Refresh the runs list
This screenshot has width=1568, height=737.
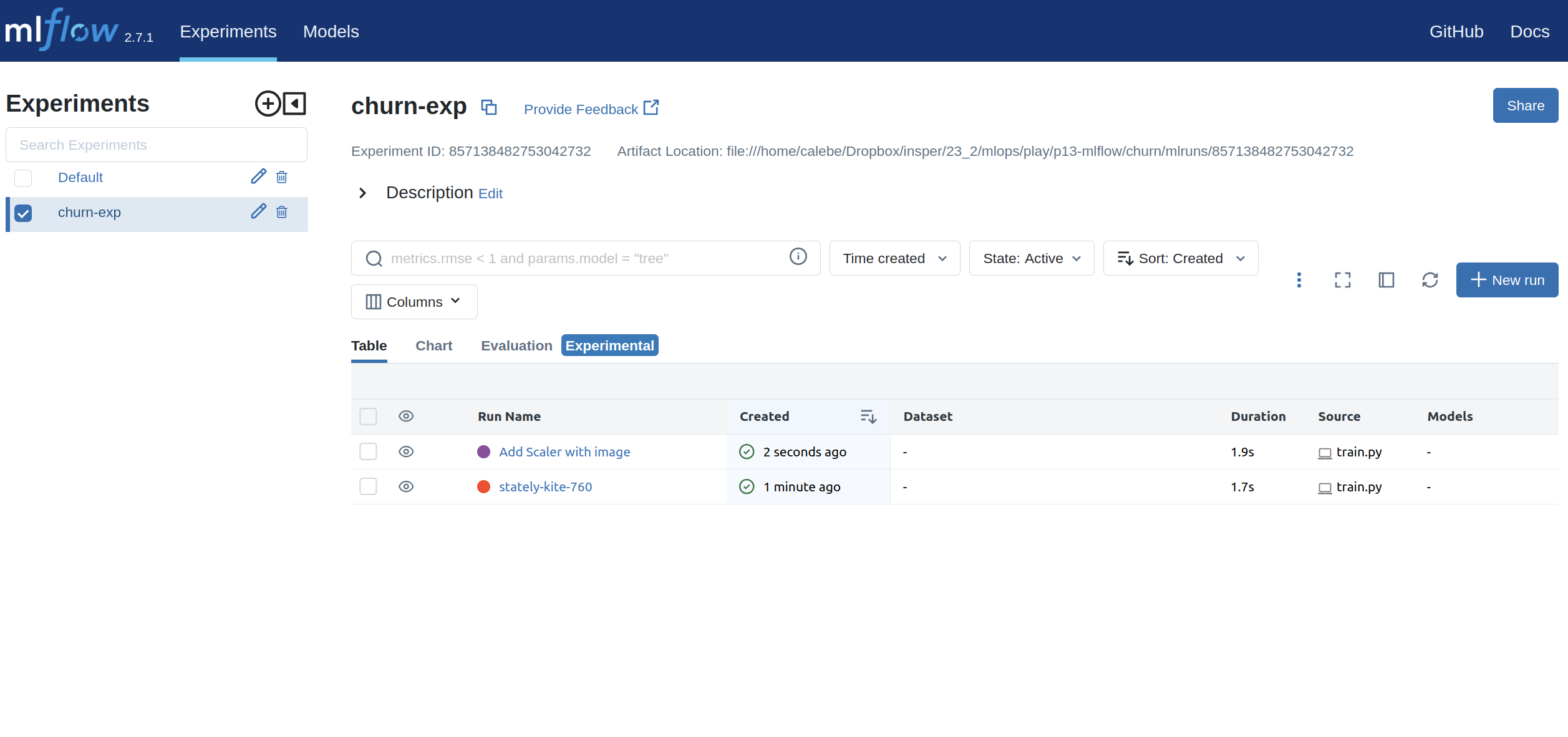pyautogui.click(x=1430, y=280)
